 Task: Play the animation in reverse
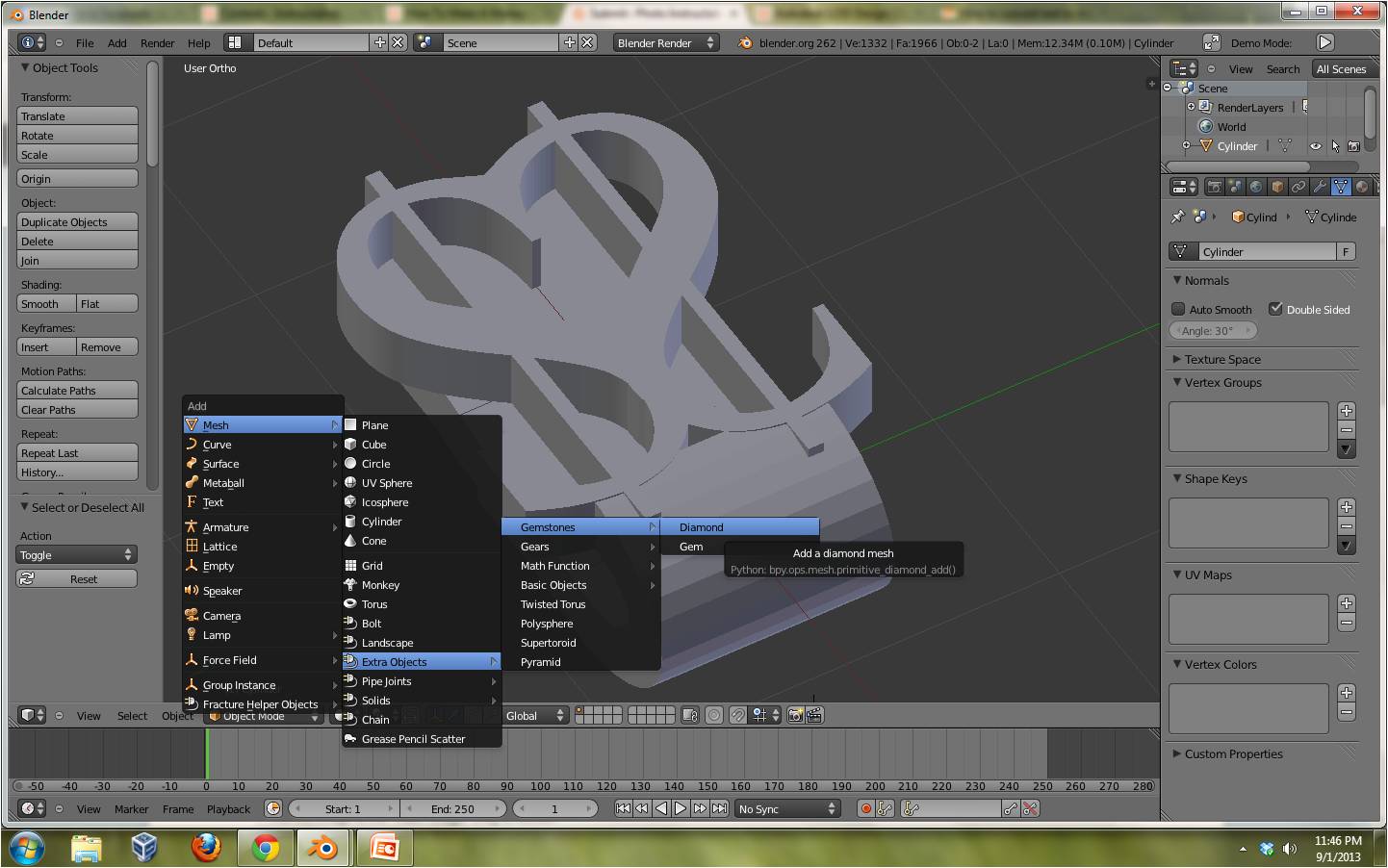(661, 808)
